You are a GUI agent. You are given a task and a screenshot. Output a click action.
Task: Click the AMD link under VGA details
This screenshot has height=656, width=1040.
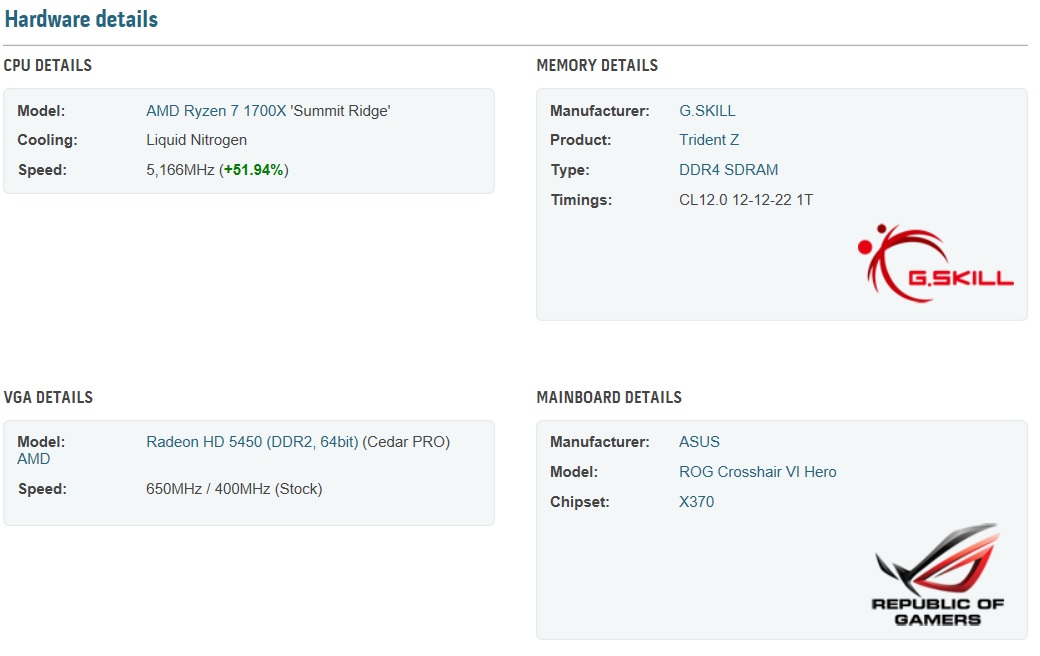(34, 459)
